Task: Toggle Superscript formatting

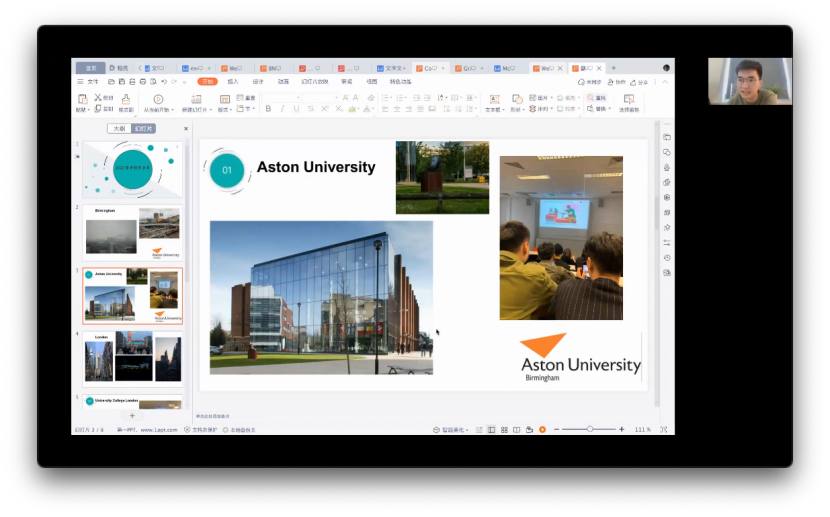Action: pos(324,108)
